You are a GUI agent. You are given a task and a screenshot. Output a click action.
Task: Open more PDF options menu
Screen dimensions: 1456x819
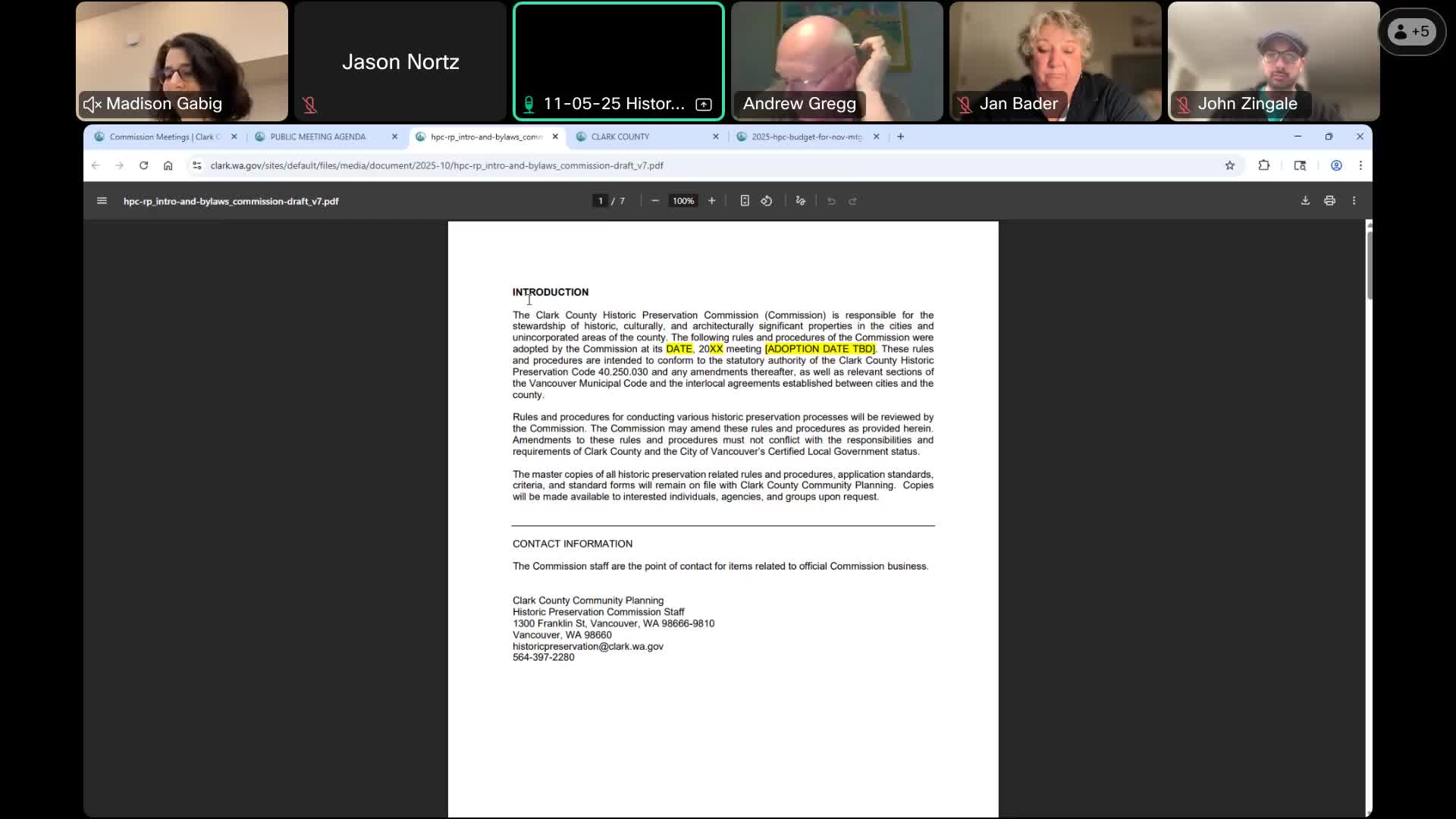pyautogui.click(x=1354, y=200)
